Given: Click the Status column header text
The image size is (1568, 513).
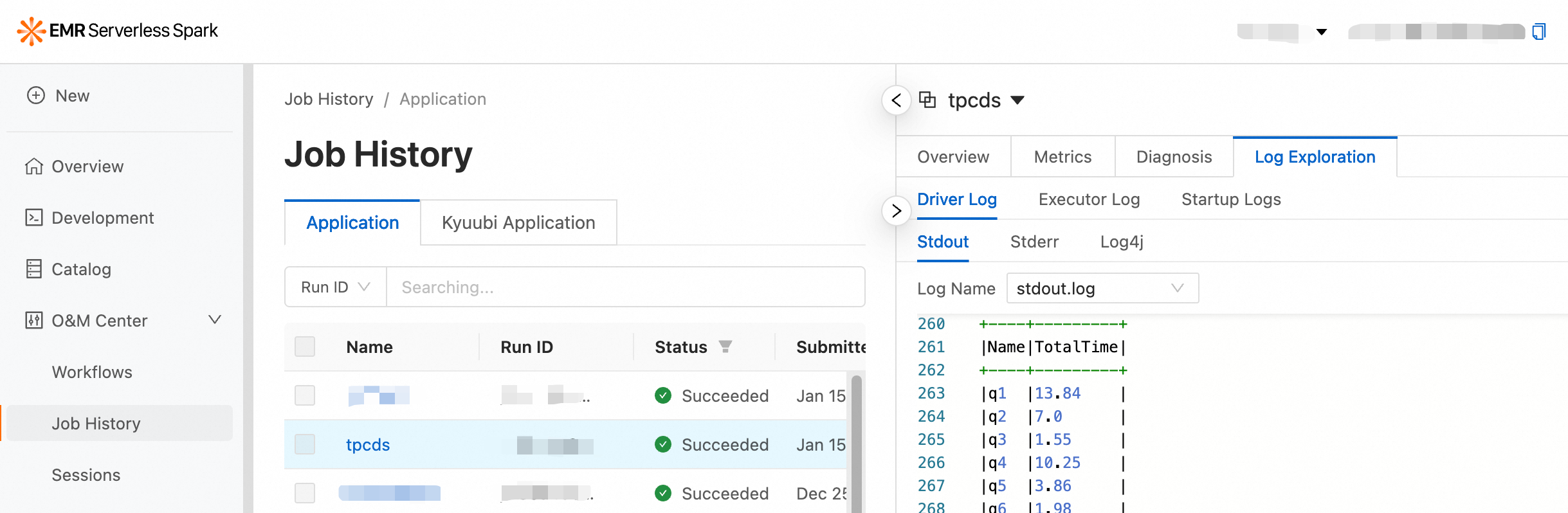Looking at the screenshot, I should point(681,347).
